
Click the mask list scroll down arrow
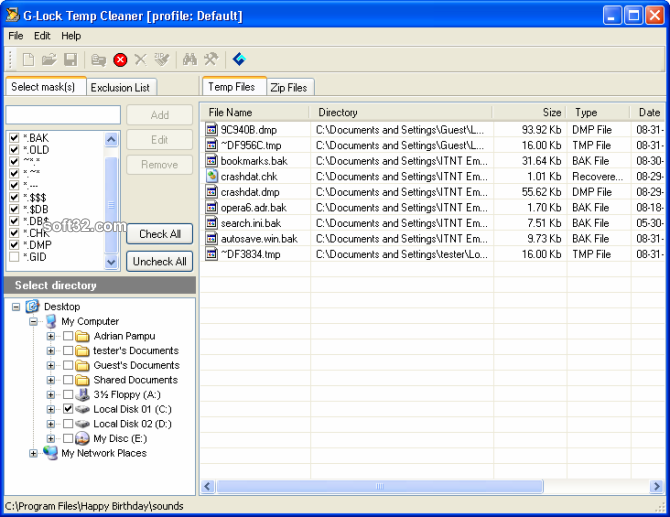pos(111,261)
